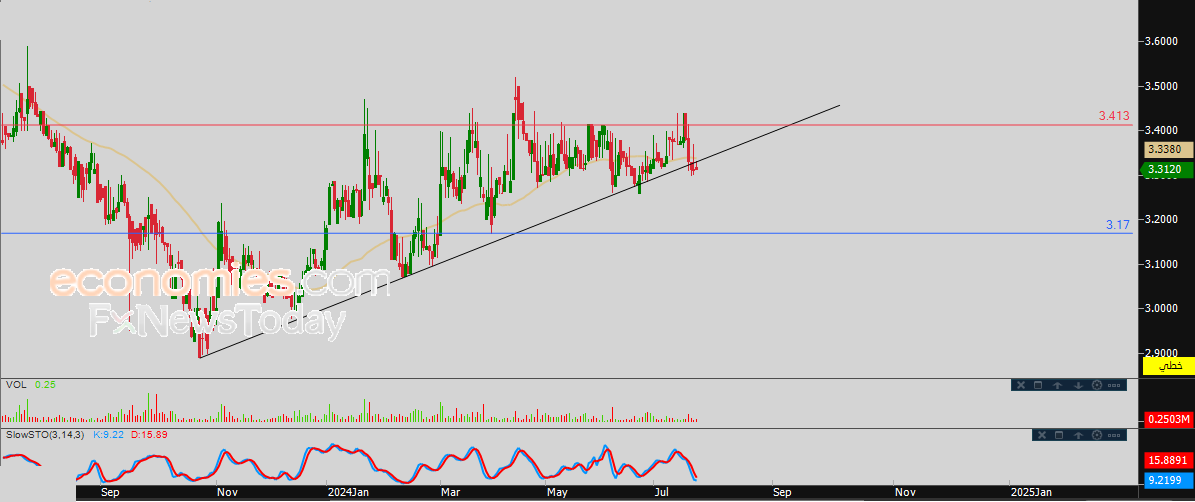Select the blue 3.17 support line label
The image size is (1195, 502).
[x=1118, y=225]
